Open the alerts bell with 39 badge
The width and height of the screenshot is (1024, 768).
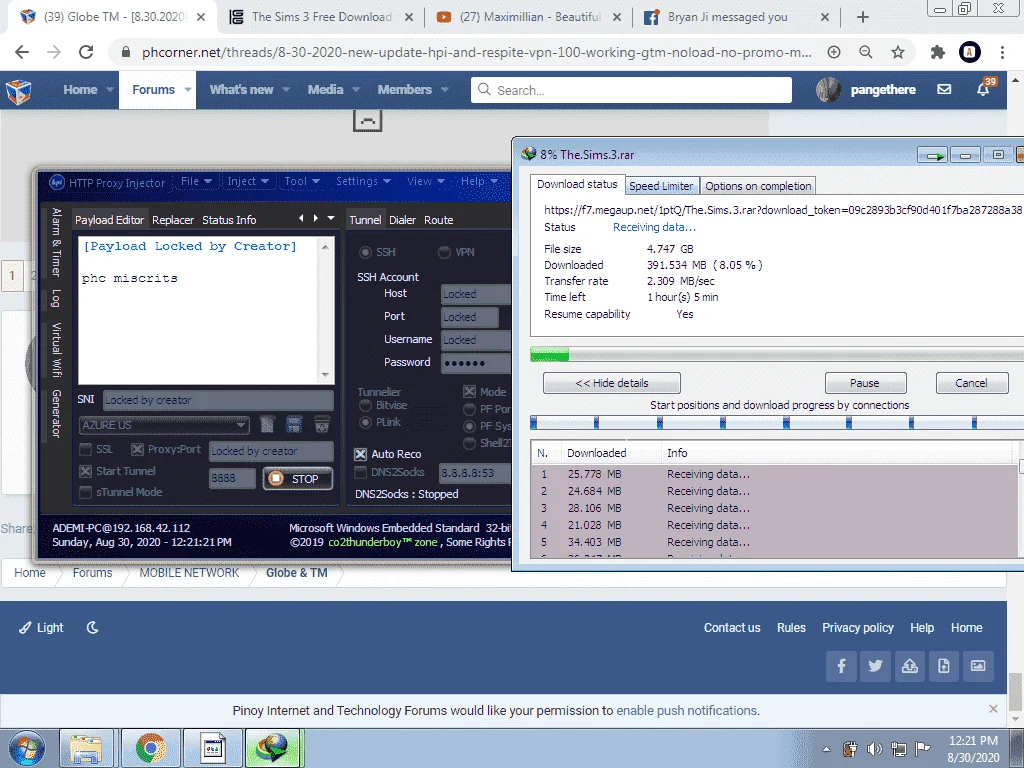984,88
